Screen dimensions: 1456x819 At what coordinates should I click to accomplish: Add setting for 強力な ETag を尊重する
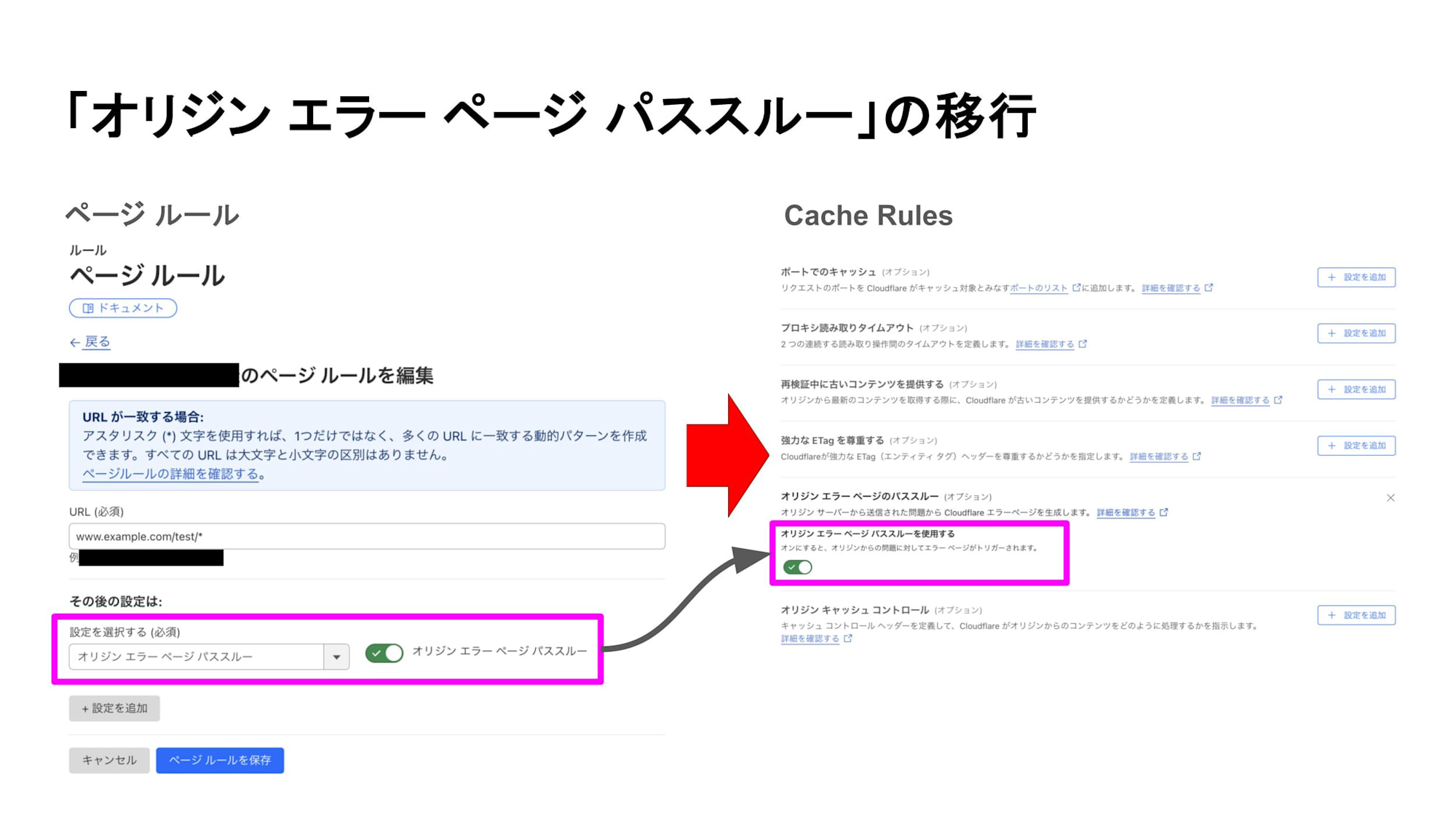click(x=1356, y=446)
